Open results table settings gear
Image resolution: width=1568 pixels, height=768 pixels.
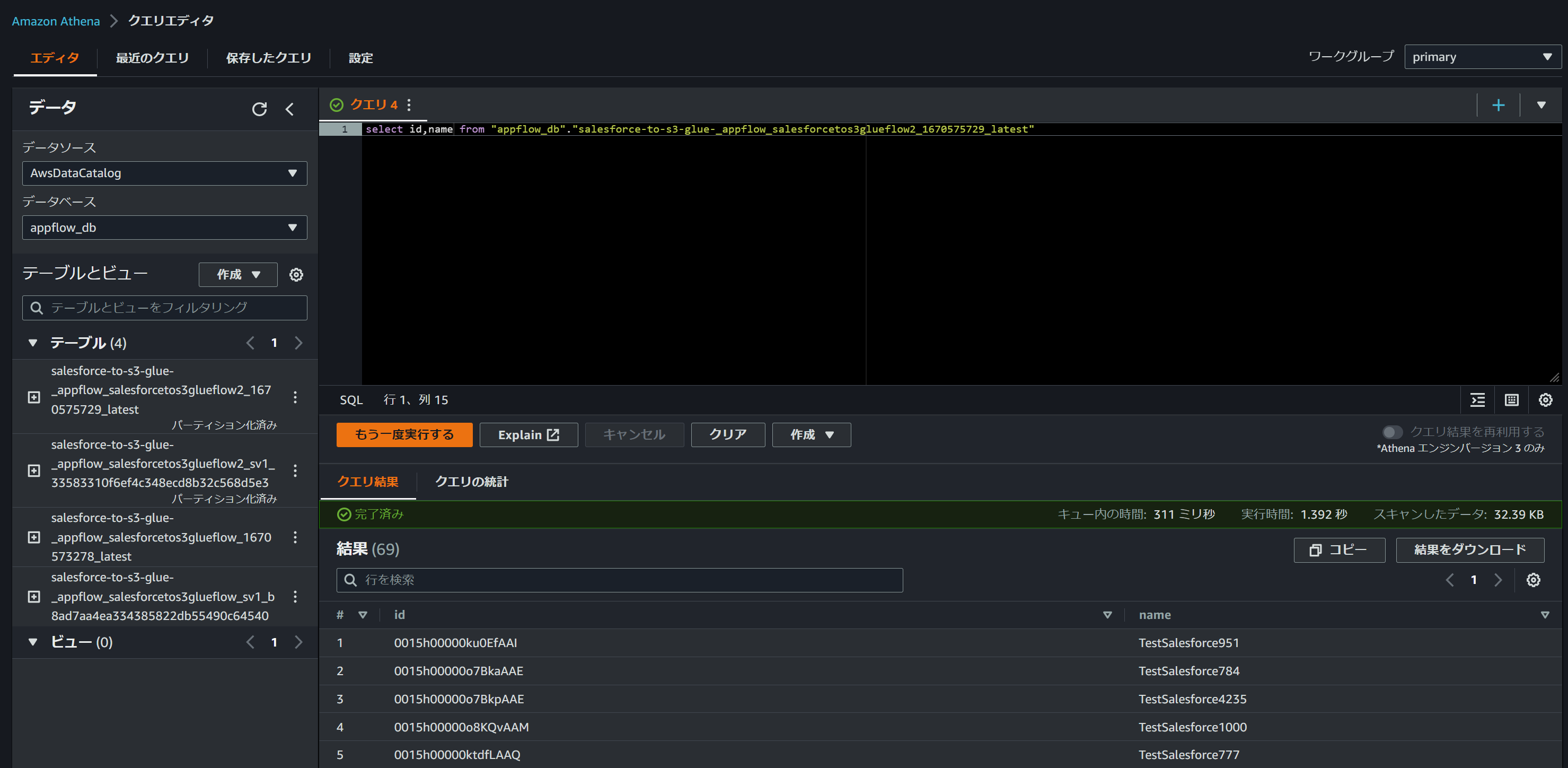(x=1532, y=580)
